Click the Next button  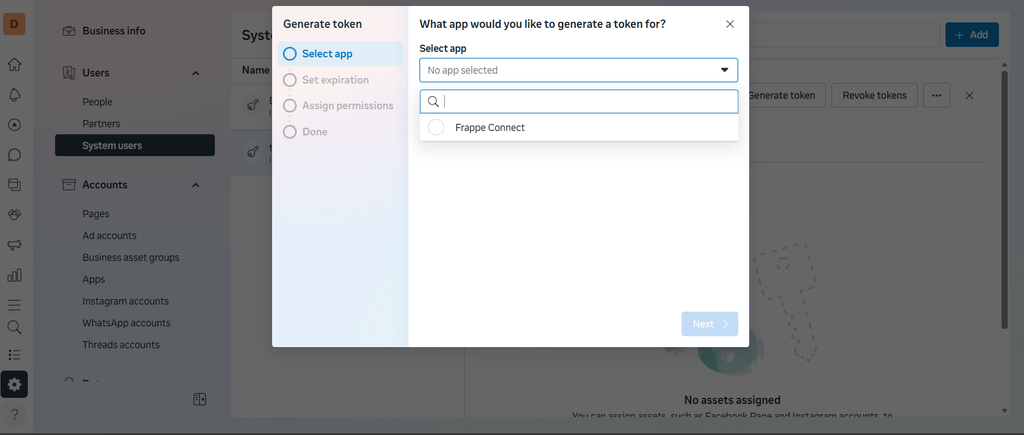(710, 324)
